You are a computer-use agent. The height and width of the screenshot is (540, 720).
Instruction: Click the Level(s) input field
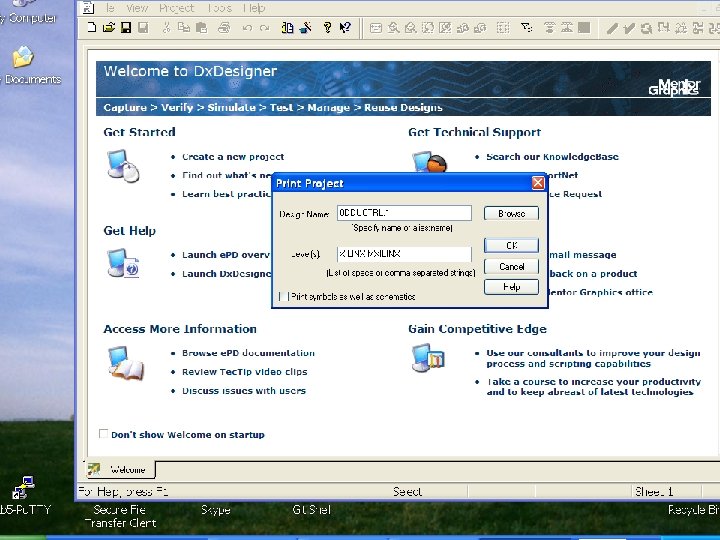coord(404,254)
